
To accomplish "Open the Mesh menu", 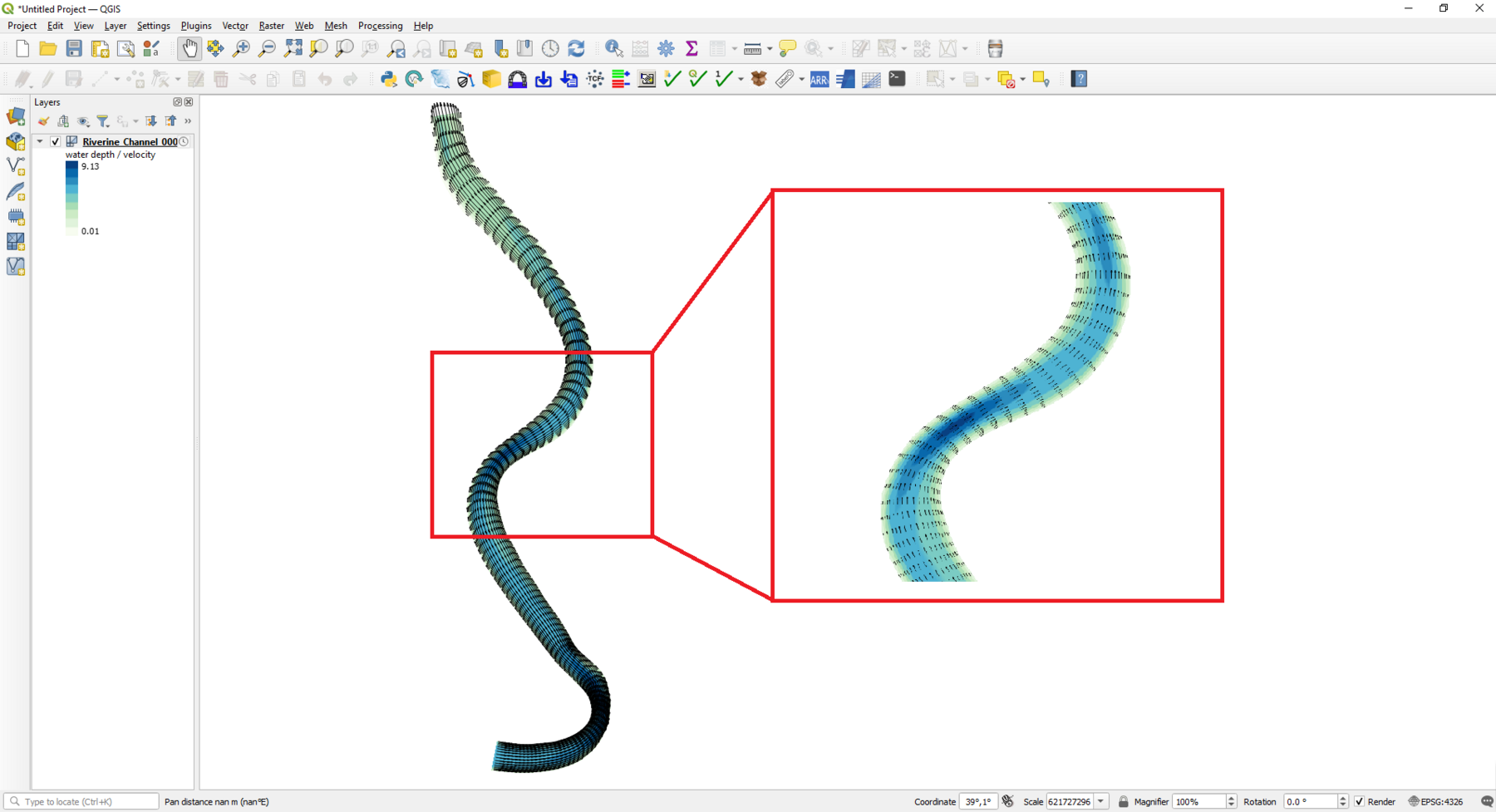I will 336,26.
